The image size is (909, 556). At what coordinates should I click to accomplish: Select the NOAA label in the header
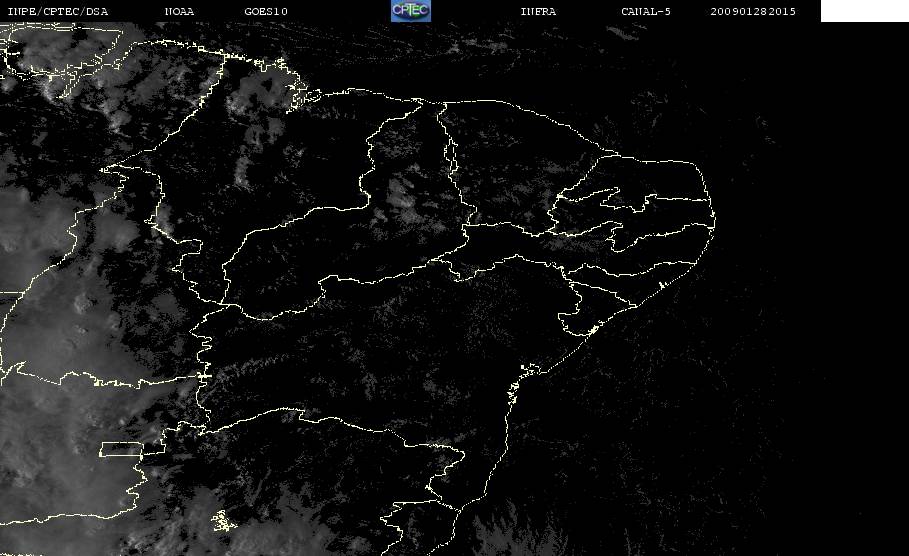coord(179,11)
